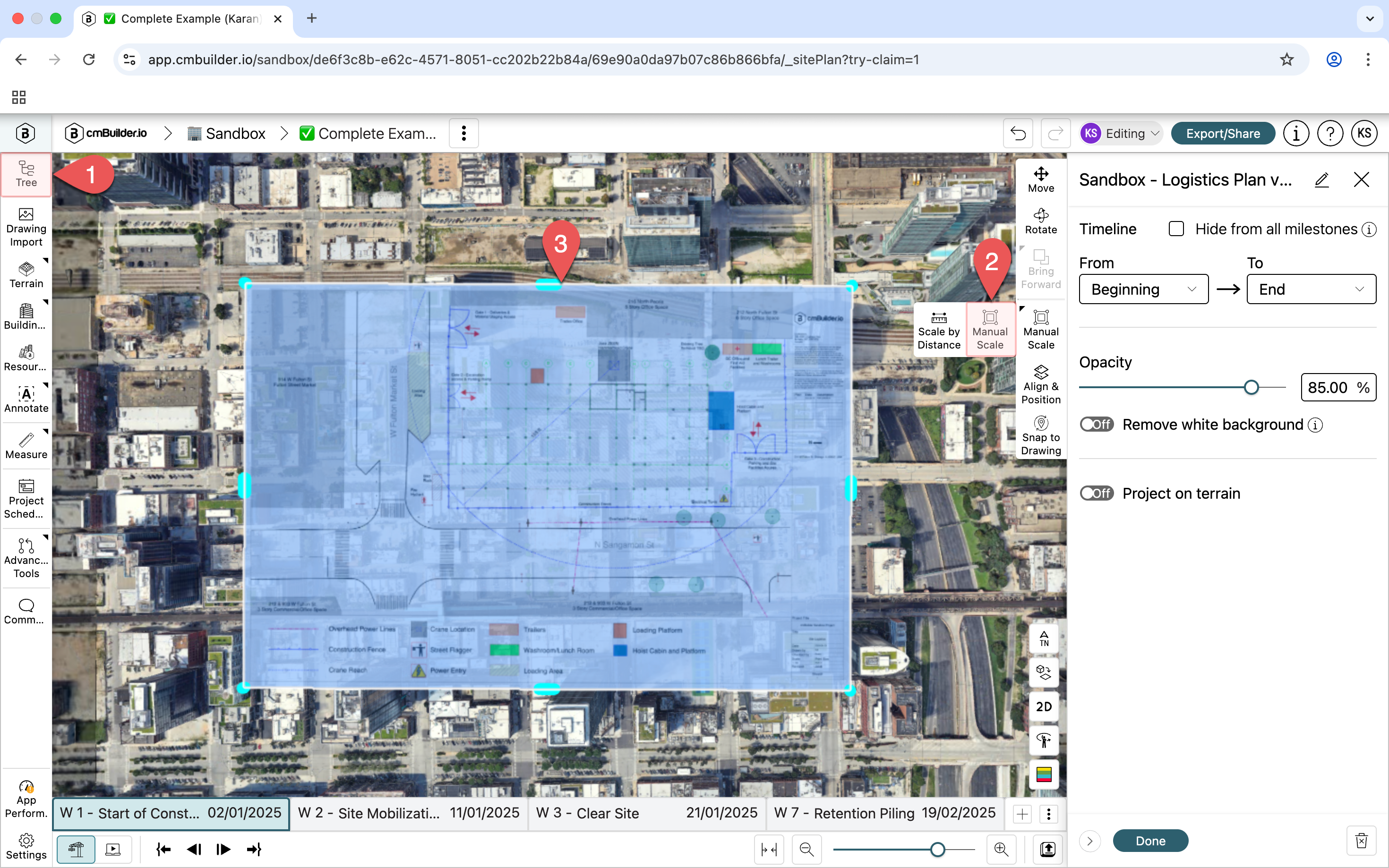This screenshot has width=1389, height=868.
Task: Select the Annotate tool
Action: coord(26,400)
